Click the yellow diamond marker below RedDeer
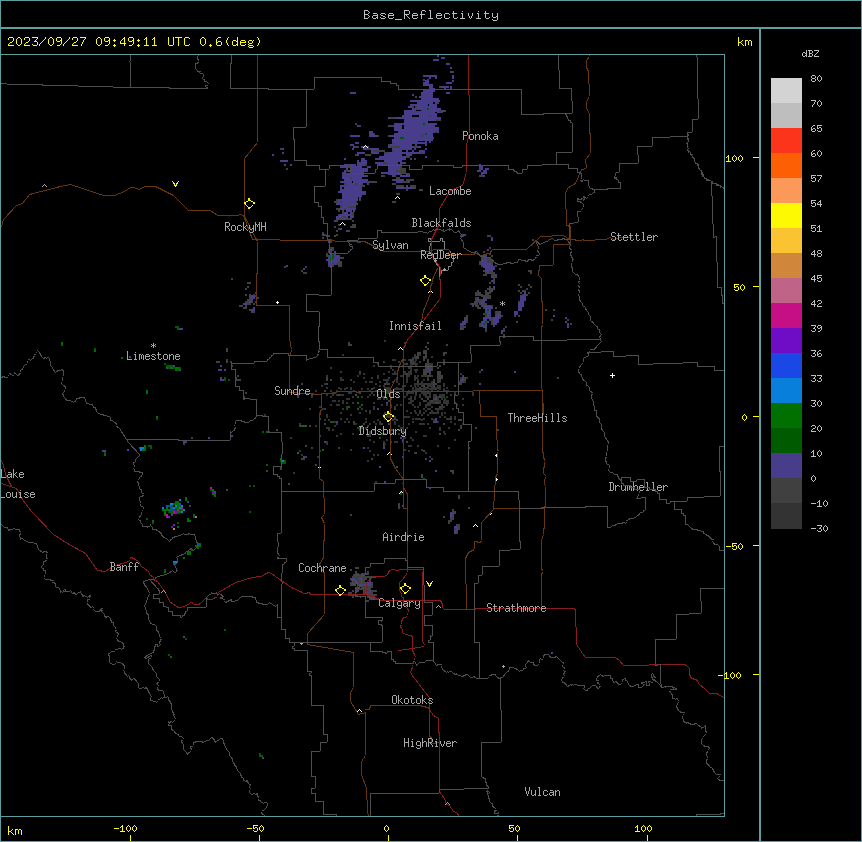This screenshot has width=862, height=842. pos(425,281)
